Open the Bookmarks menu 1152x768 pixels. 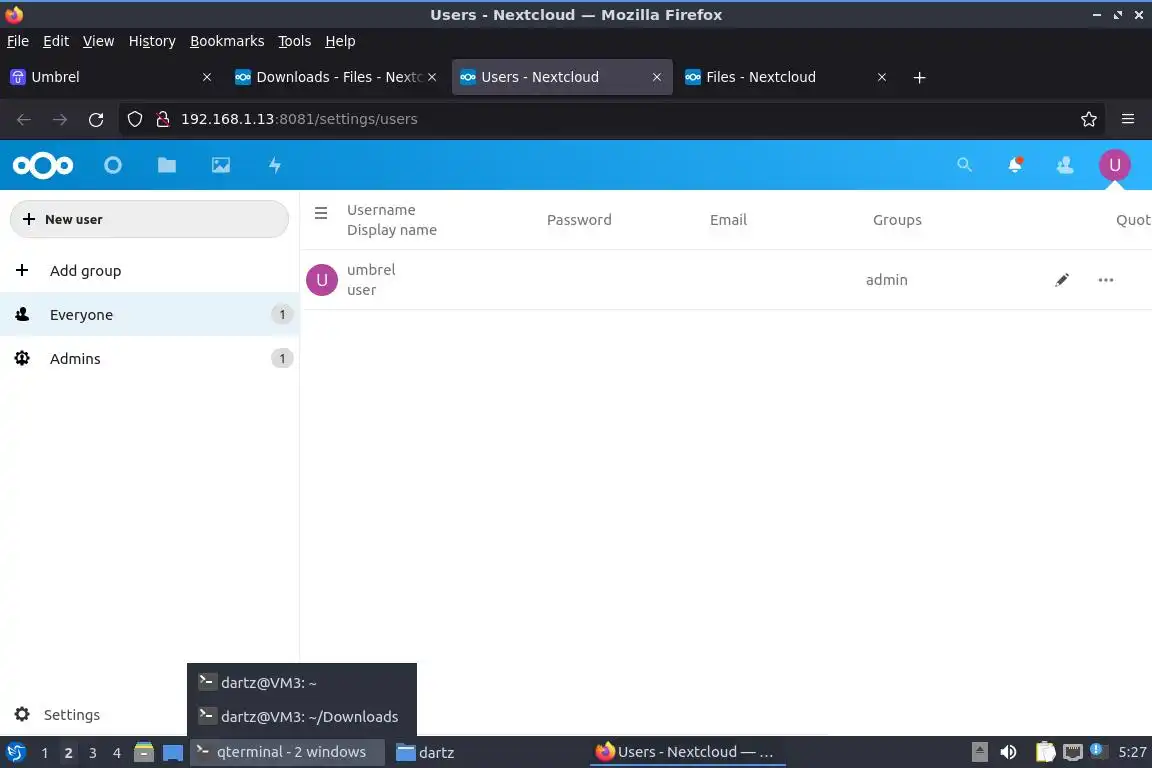227,41
